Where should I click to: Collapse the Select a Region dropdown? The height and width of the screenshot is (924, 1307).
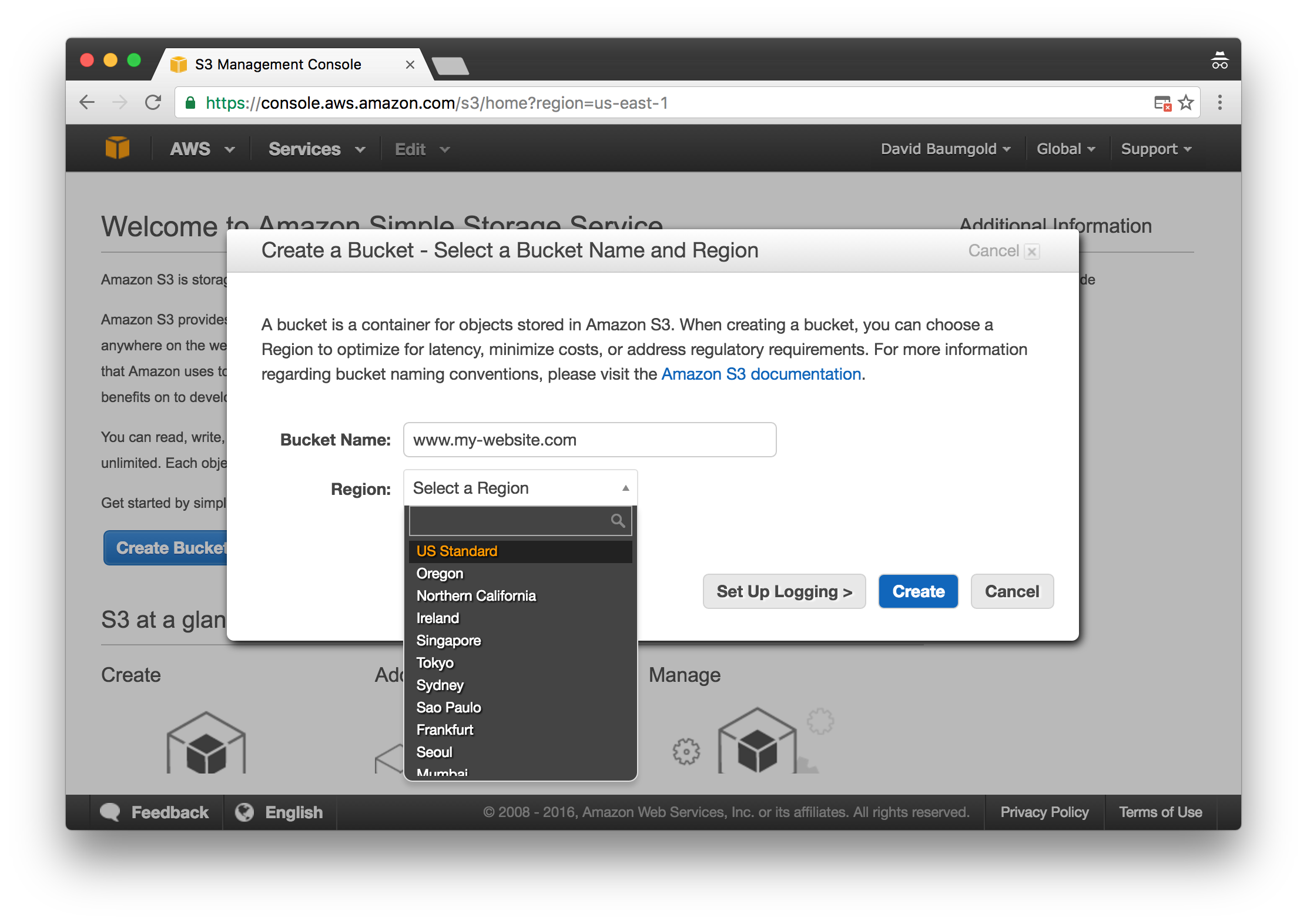tap(521, 488)
